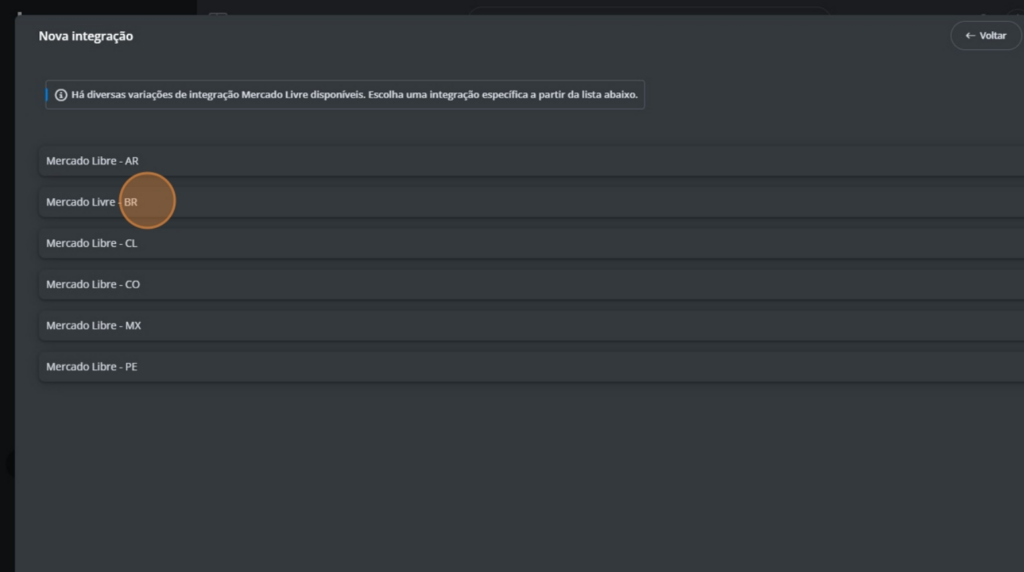Viewport: 1024px width, 572px height.
Task: Click the dimmed sidebar strip left of the dialog
Action: click(7, 294)
